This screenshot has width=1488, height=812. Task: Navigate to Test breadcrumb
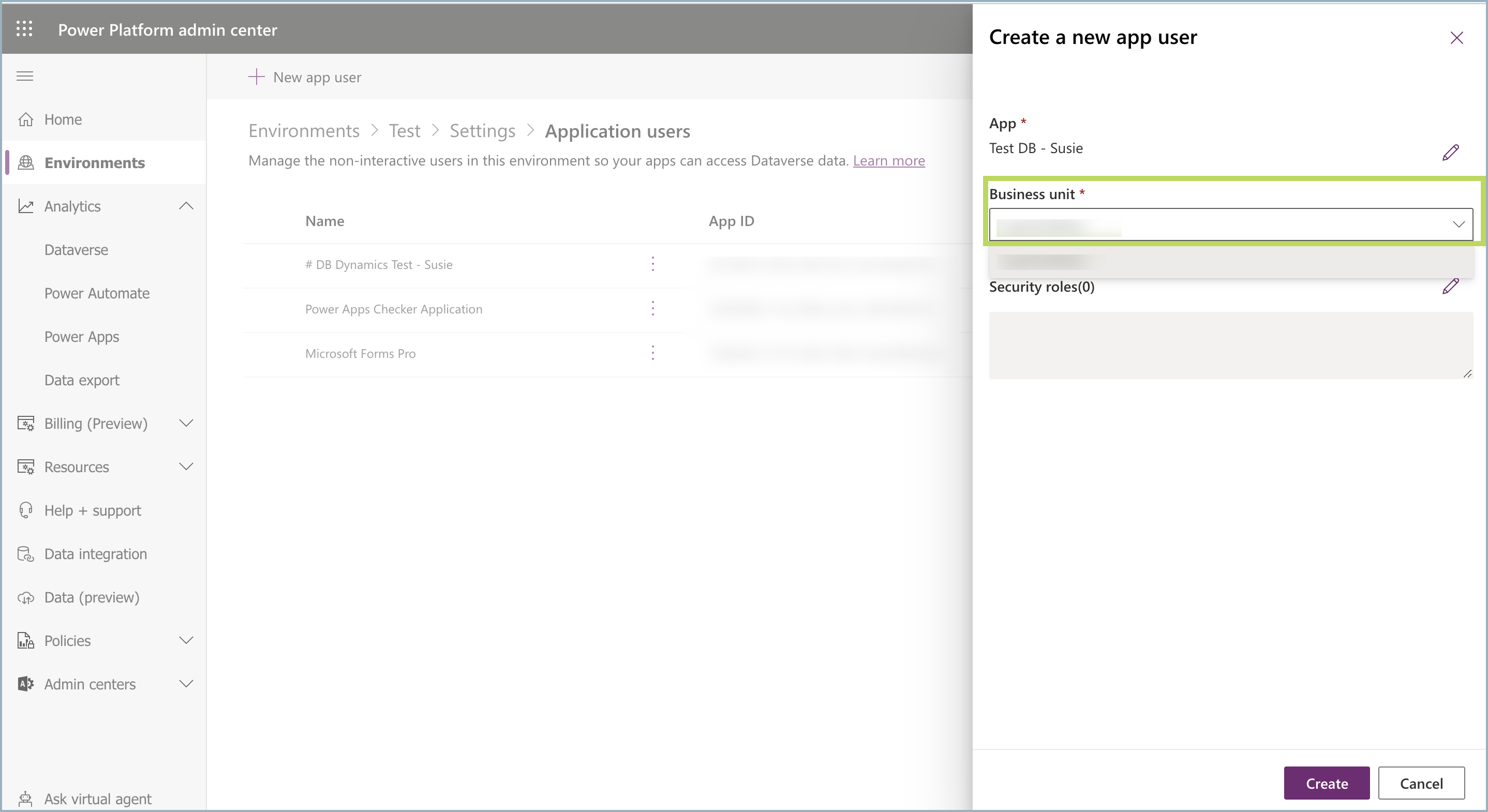click(405, 131)
